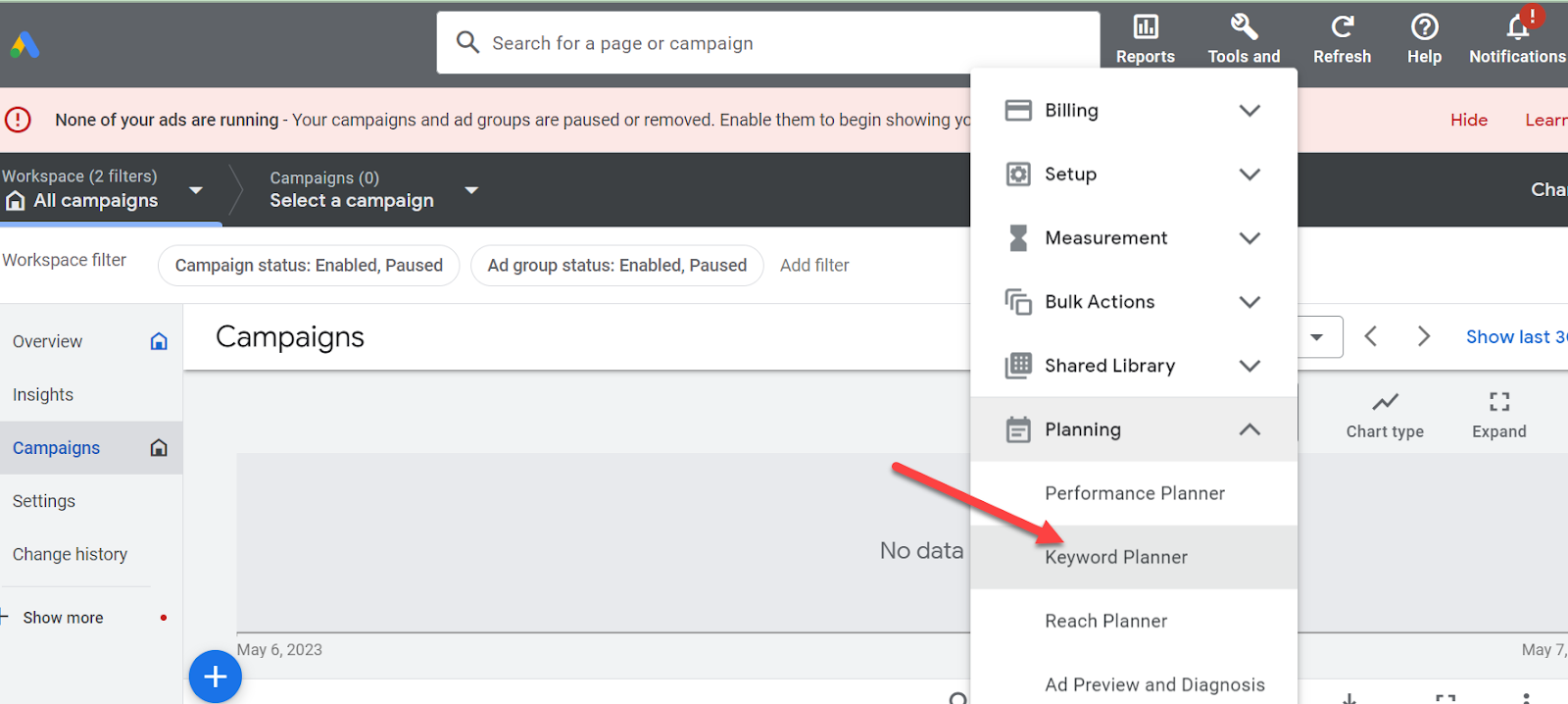Image resolution: width=1568 pixels, height=704 pixels.
Task: Expand the Setup section chevron
Action: (x=1249, y=175)
